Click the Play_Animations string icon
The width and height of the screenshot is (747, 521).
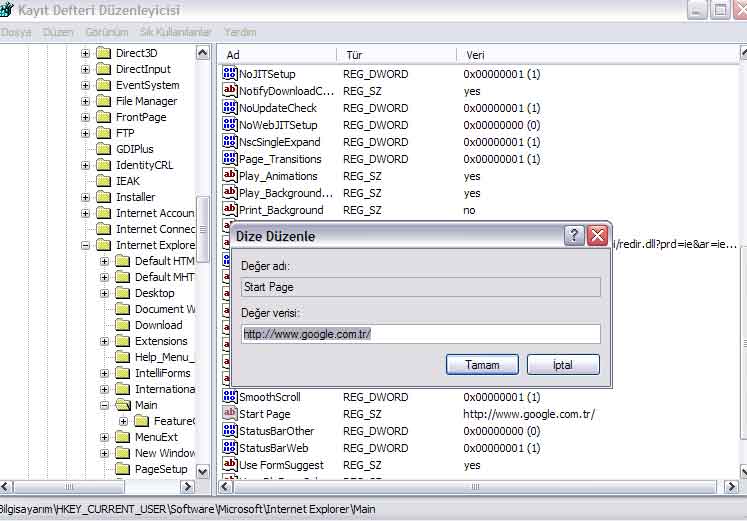pos(230,176)
